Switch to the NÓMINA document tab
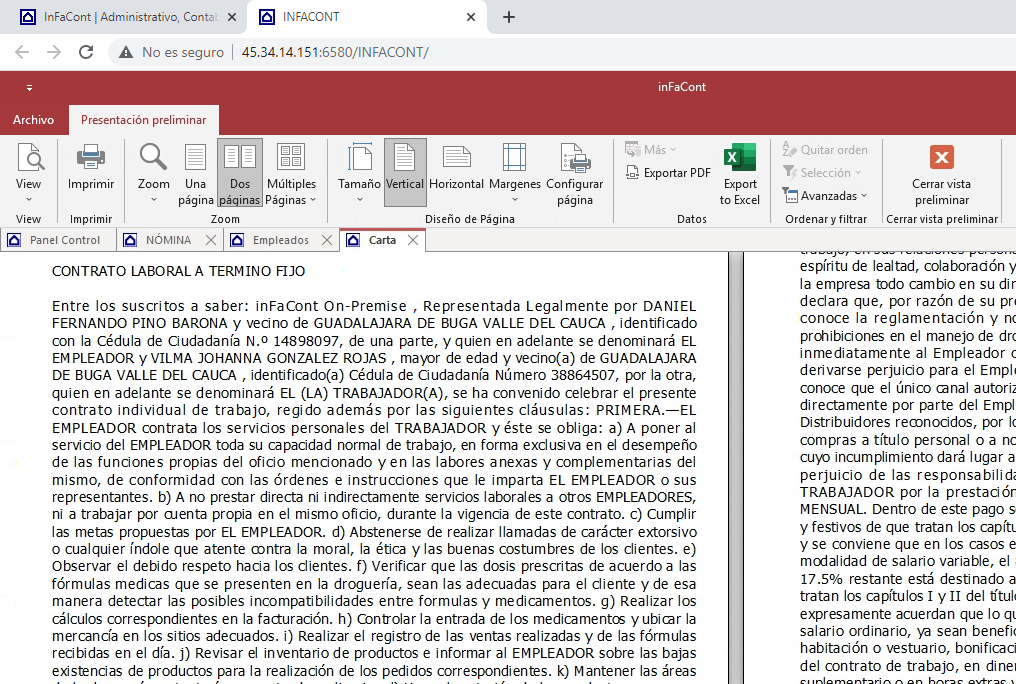The image size is (1016, 684). (168, 240)
